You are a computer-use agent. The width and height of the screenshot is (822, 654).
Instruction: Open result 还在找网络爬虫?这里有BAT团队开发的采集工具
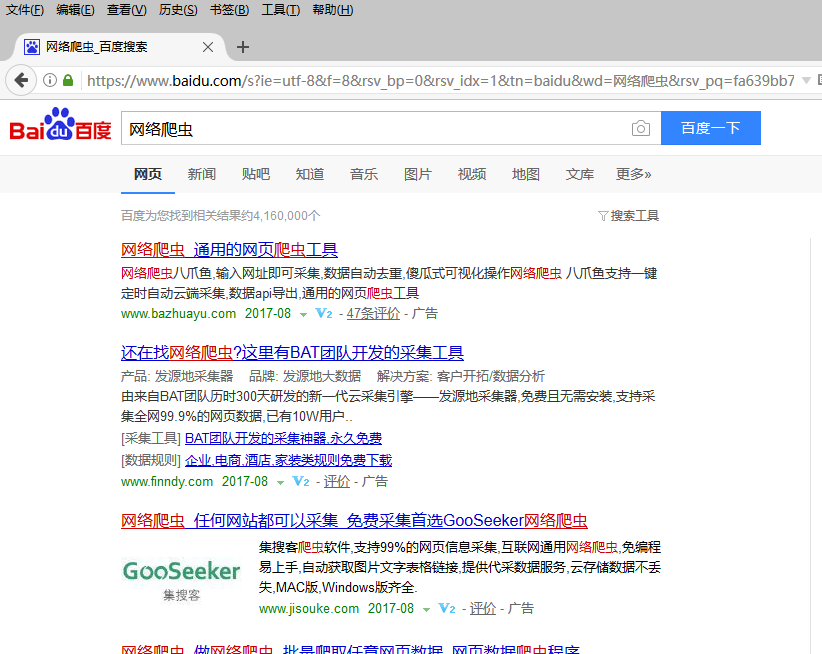pos(292,353)
